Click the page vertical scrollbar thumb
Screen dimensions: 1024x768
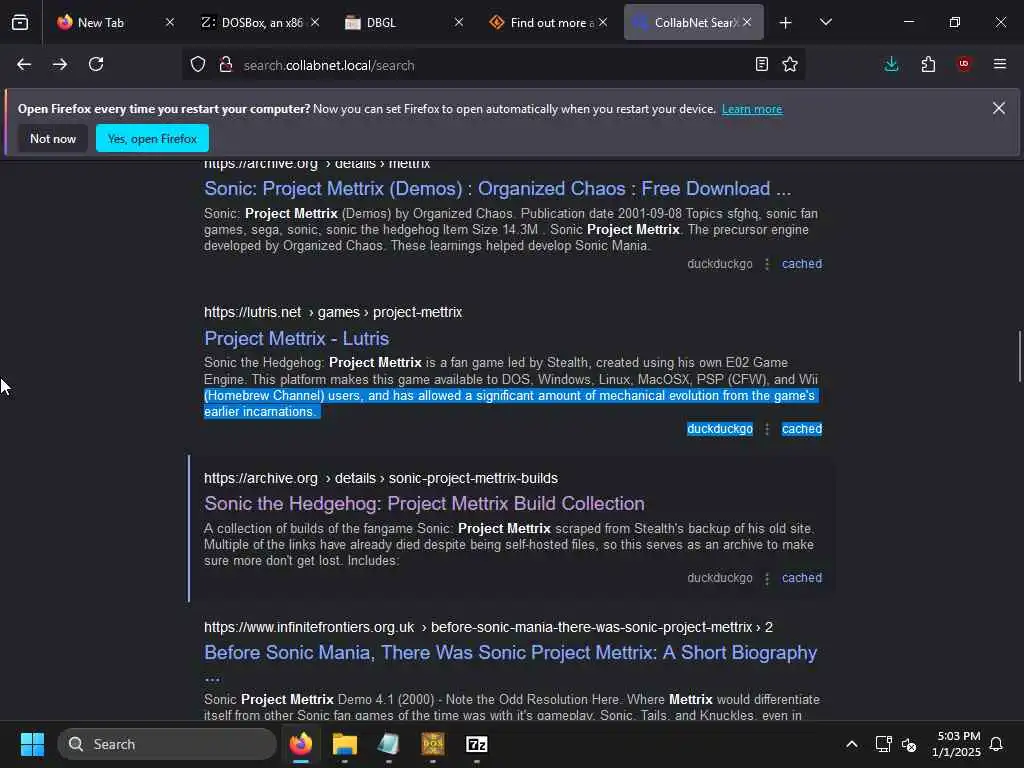coord(1019,357)
